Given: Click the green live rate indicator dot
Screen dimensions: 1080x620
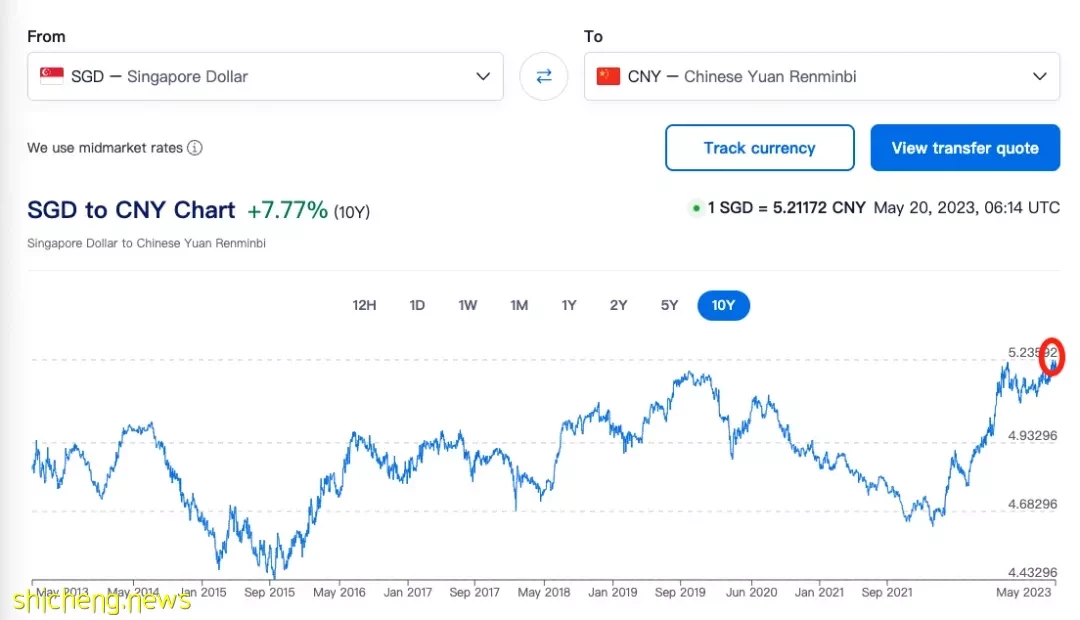Looking at the screenshot, I should point(695,209).
